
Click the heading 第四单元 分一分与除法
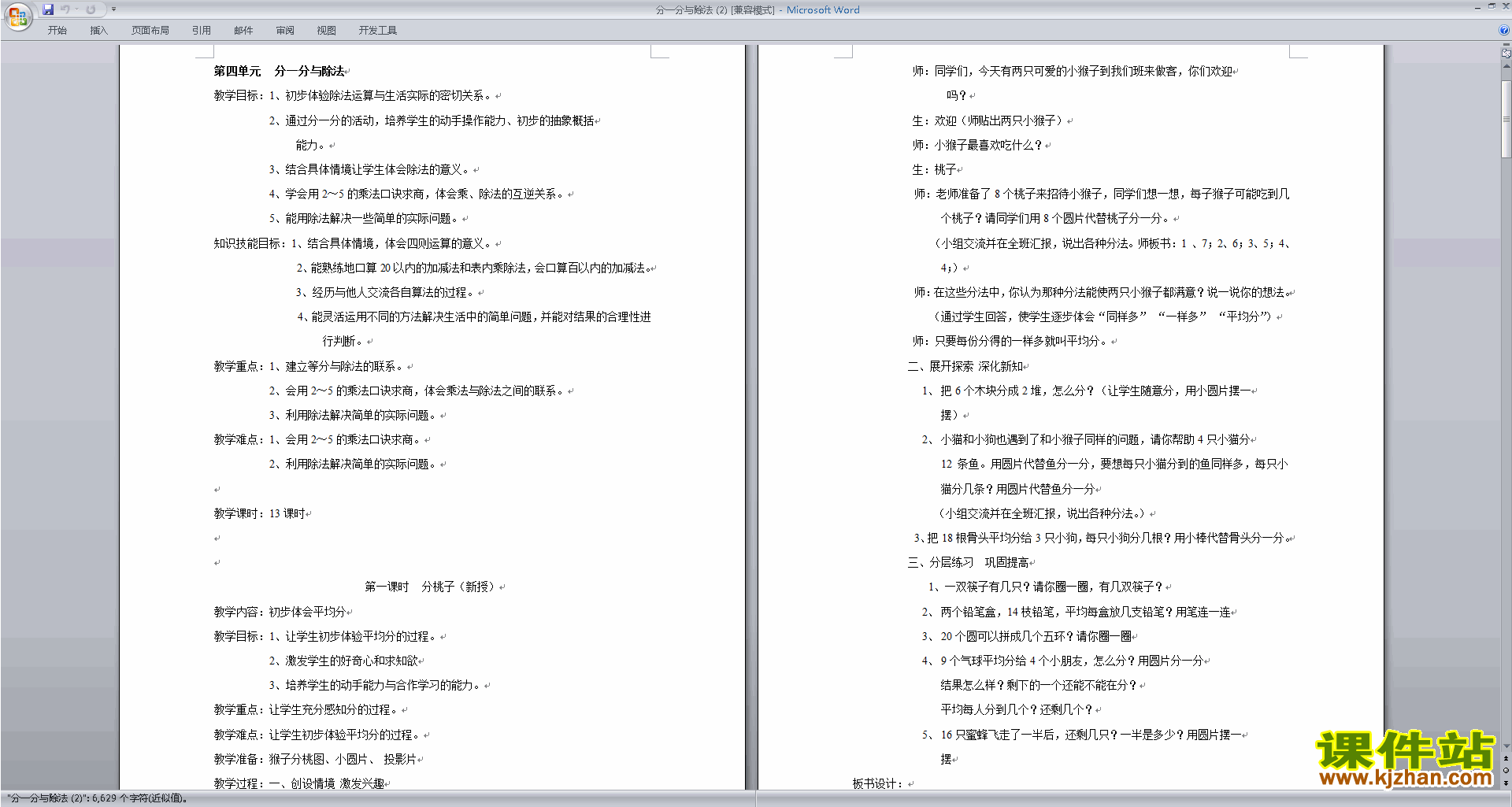pyautogui.click(x=280, y=71)
